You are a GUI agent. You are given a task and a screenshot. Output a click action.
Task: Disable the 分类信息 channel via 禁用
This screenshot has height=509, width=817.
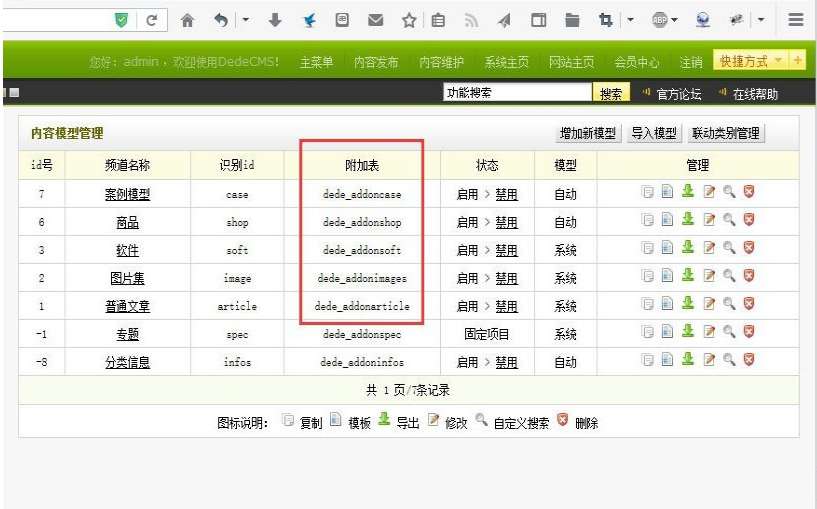coord(506,362)
